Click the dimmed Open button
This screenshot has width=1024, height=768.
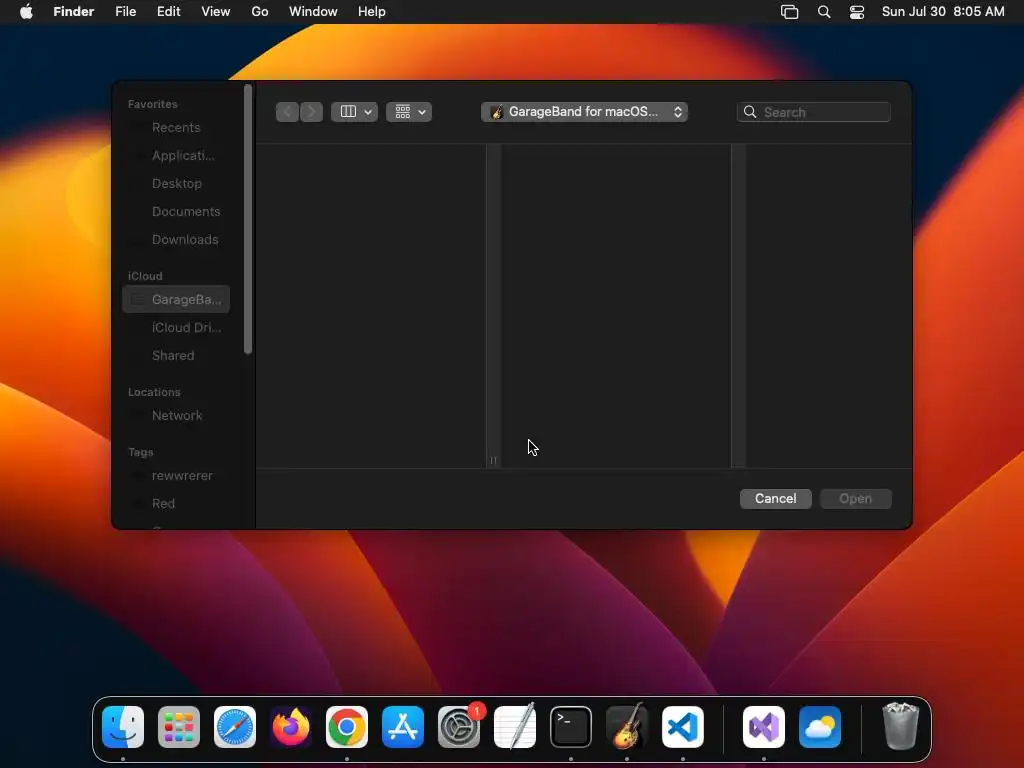[856, 499]
